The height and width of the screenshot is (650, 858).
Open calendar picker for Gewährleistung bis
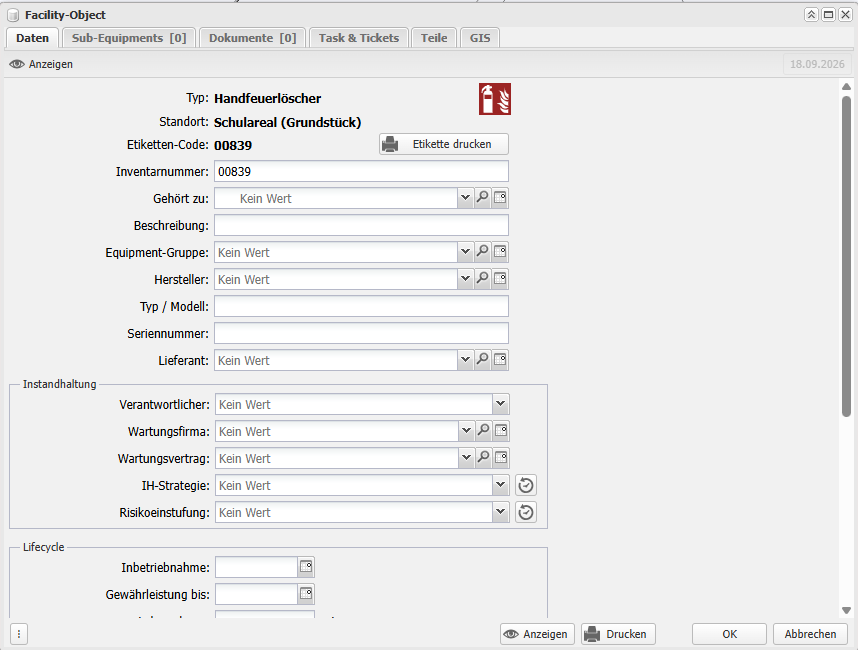click(x=306, y=594)
